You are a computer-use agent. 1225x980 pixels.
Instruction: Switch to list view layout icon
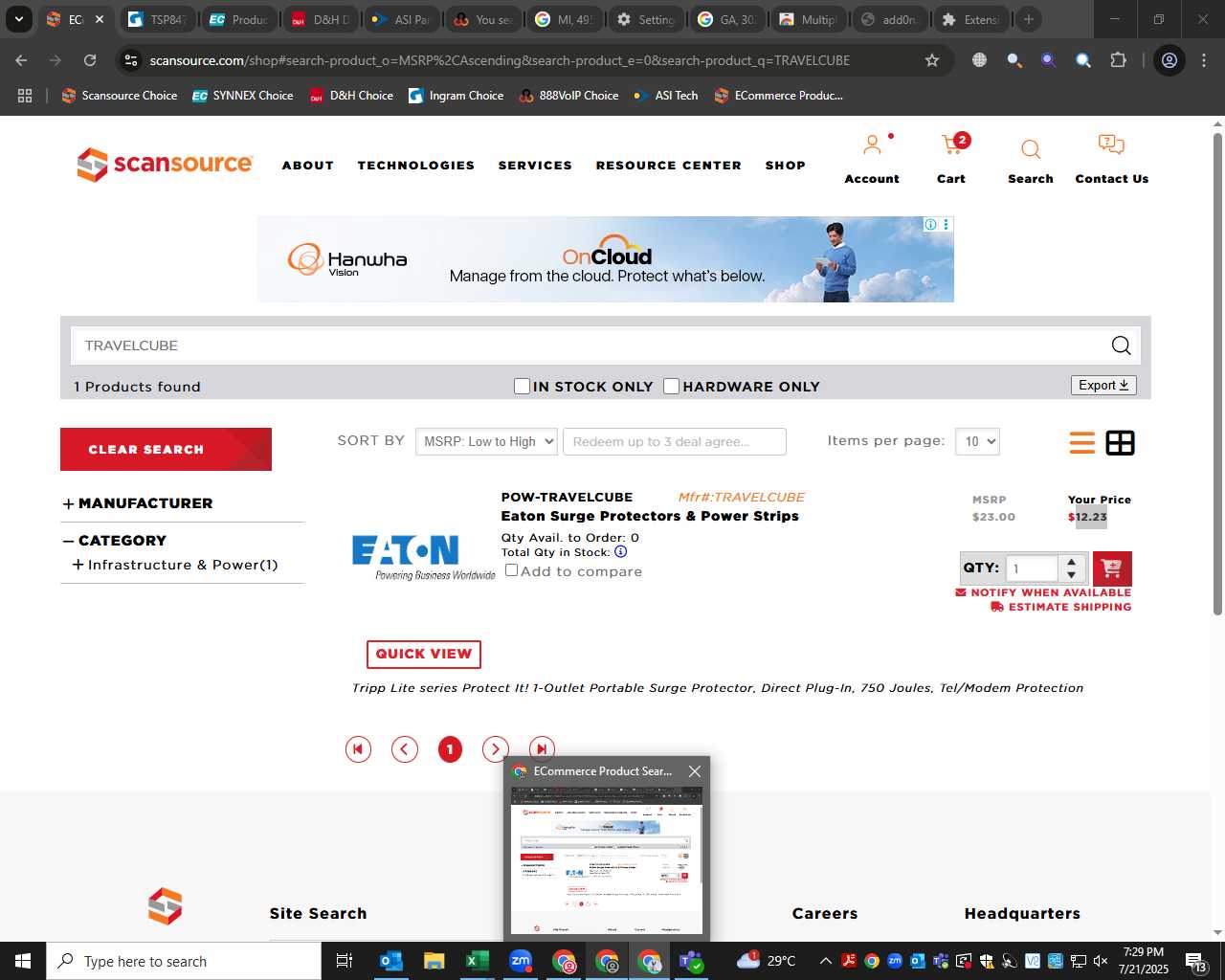point(1082,443)
